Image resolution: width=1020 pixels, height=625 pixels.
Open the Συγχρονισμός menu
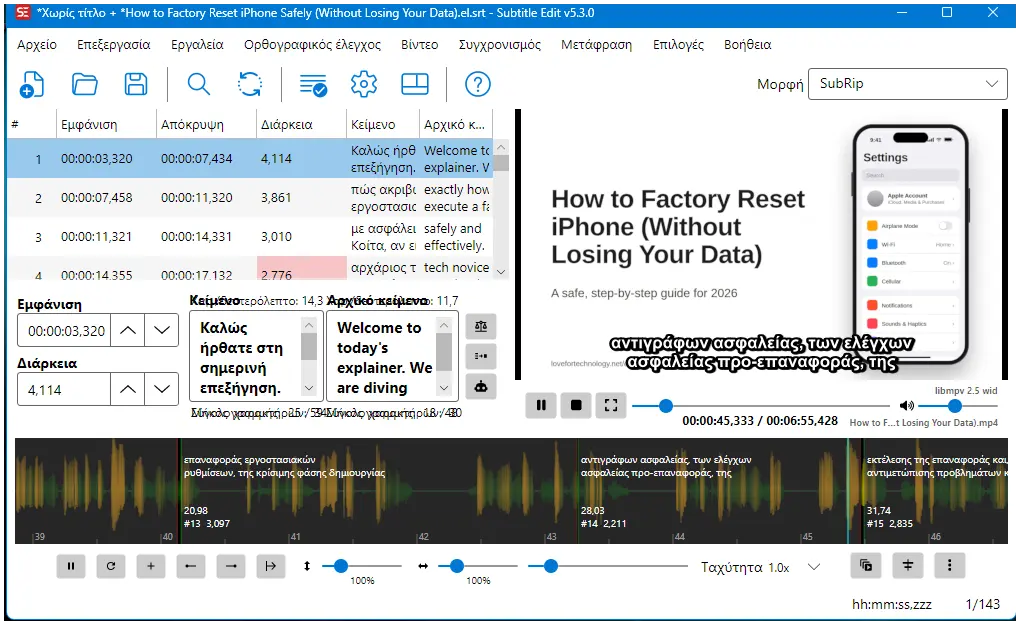pos(500,45)
